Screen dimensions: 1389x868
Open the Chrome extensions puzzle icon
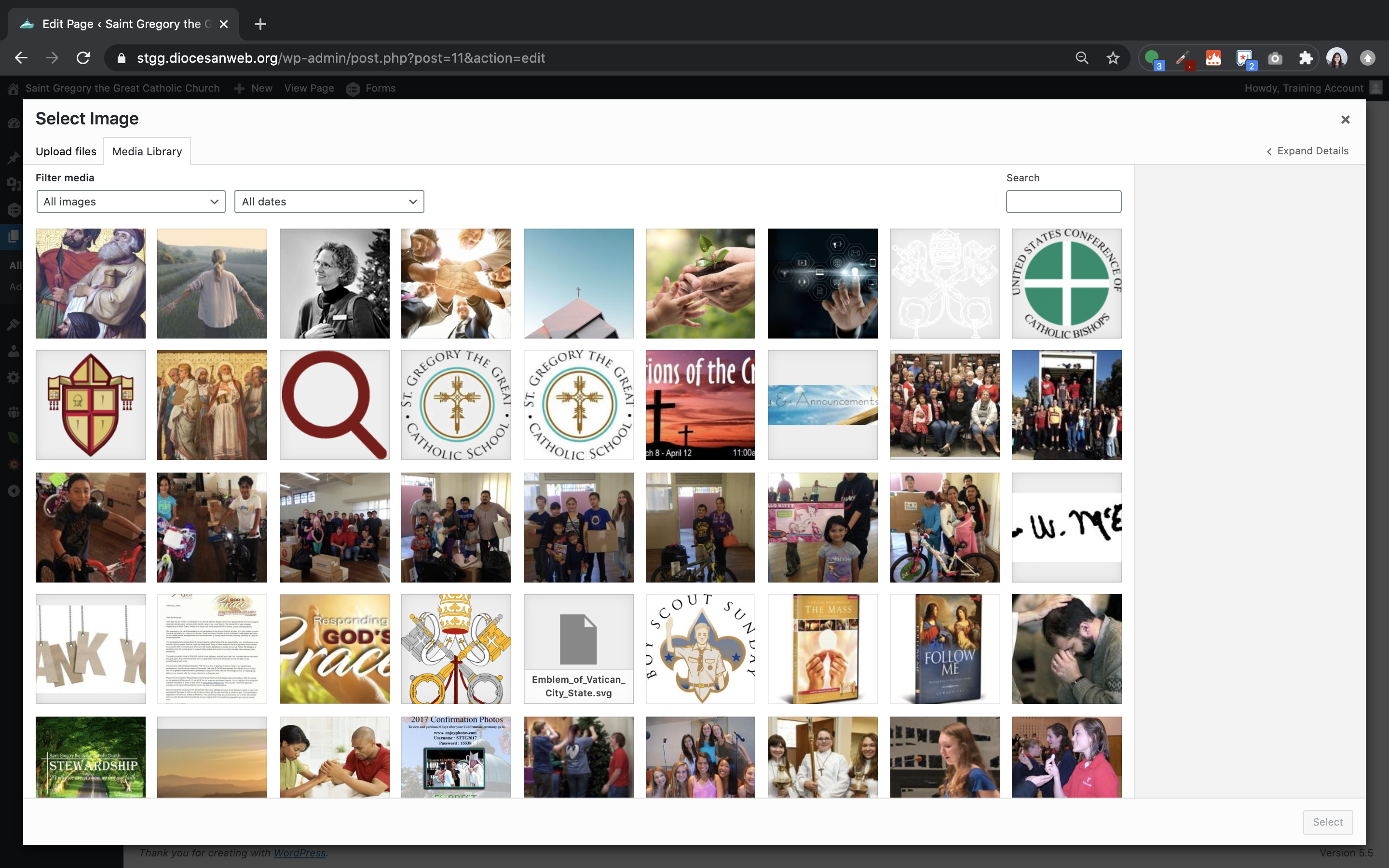pyautogui.click(x=1305, y=58)
